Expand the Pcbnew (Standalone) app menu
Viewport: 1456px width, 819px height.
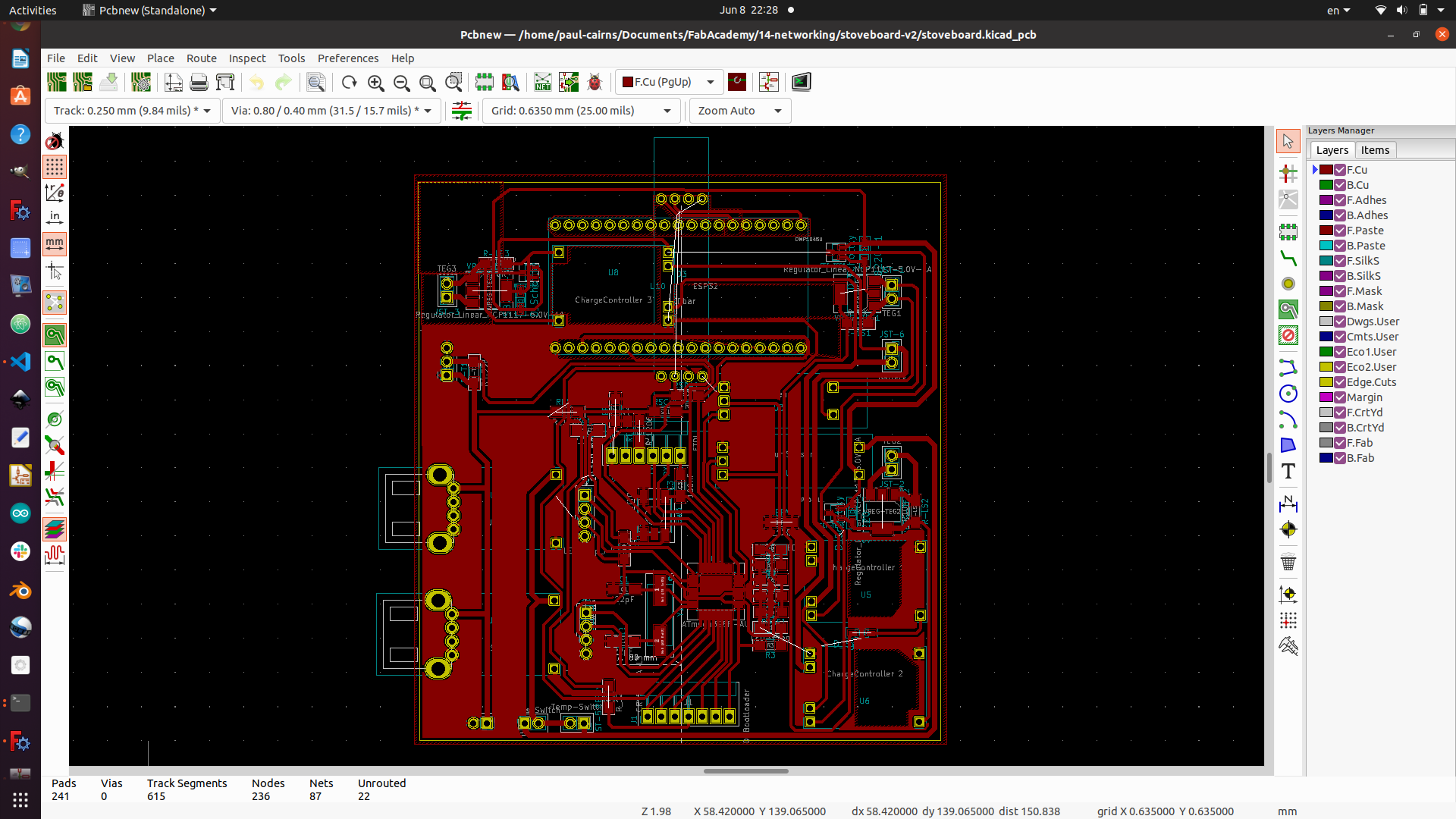click(x=150, y=10)
